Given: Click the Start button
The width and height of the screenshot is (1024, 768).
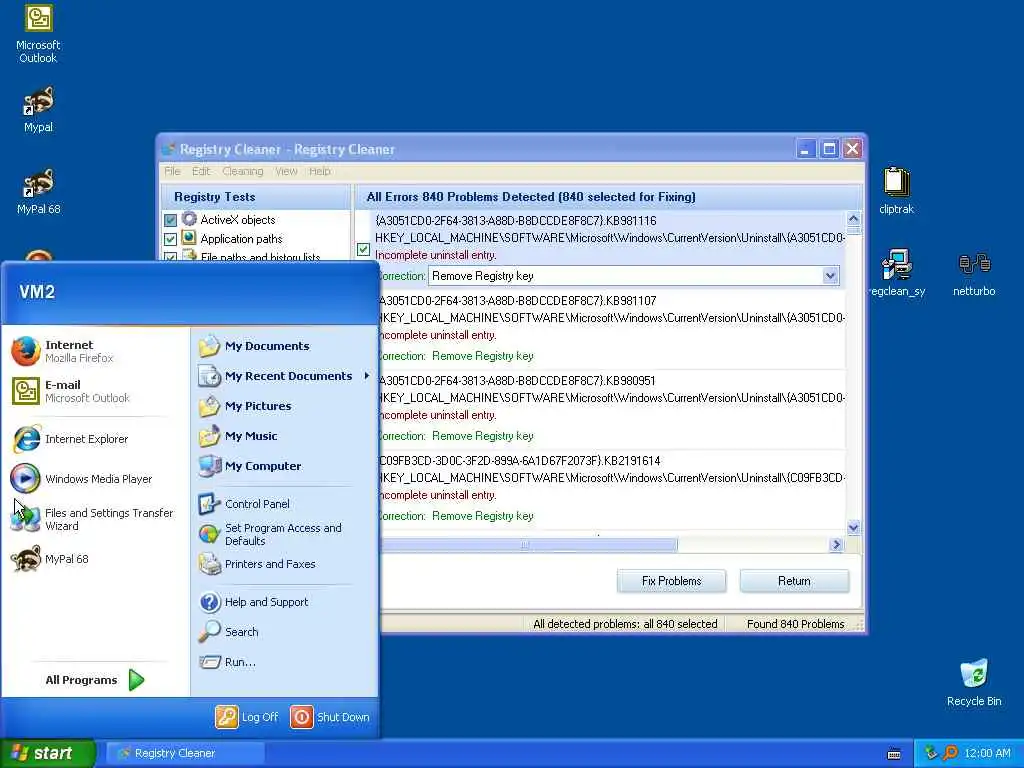Looking at the screenshot, I should point(48,753).
